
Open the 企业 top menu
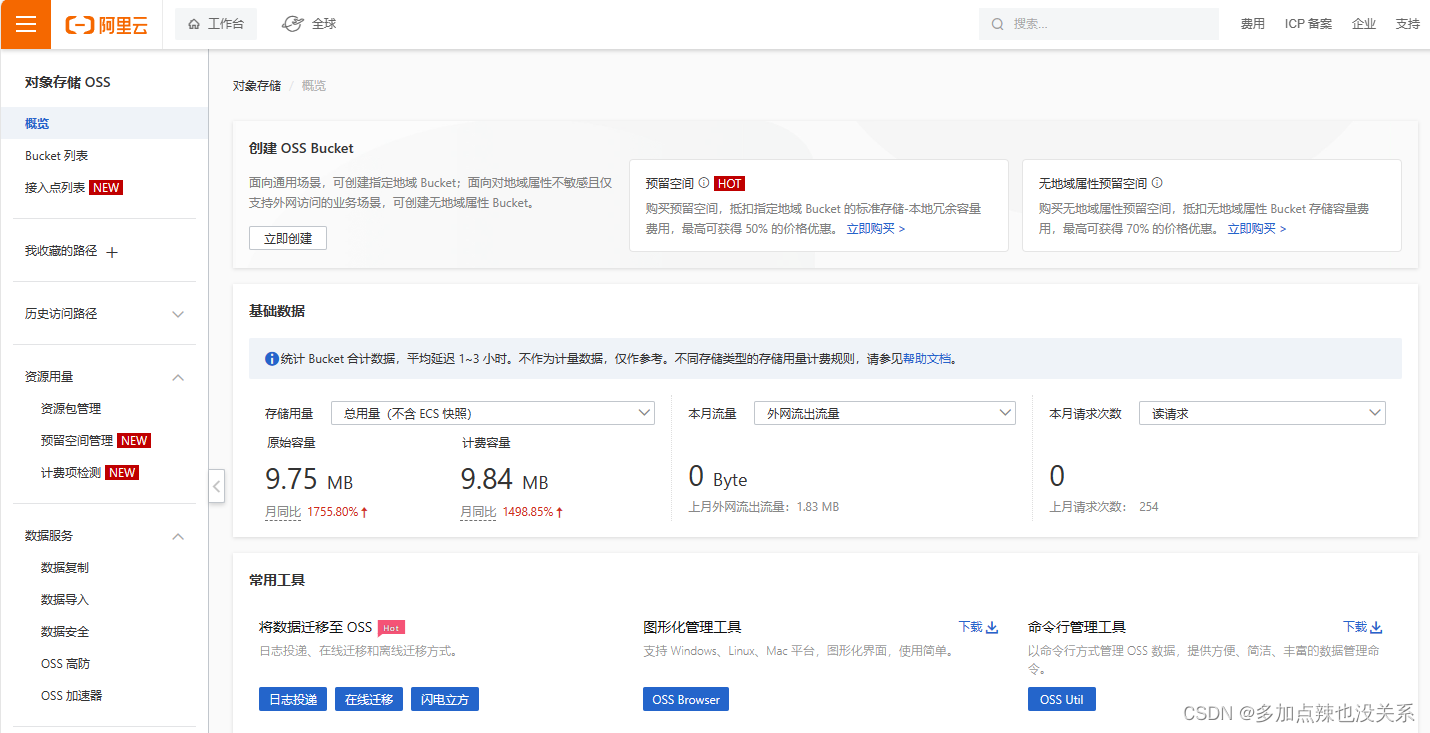1364,24
